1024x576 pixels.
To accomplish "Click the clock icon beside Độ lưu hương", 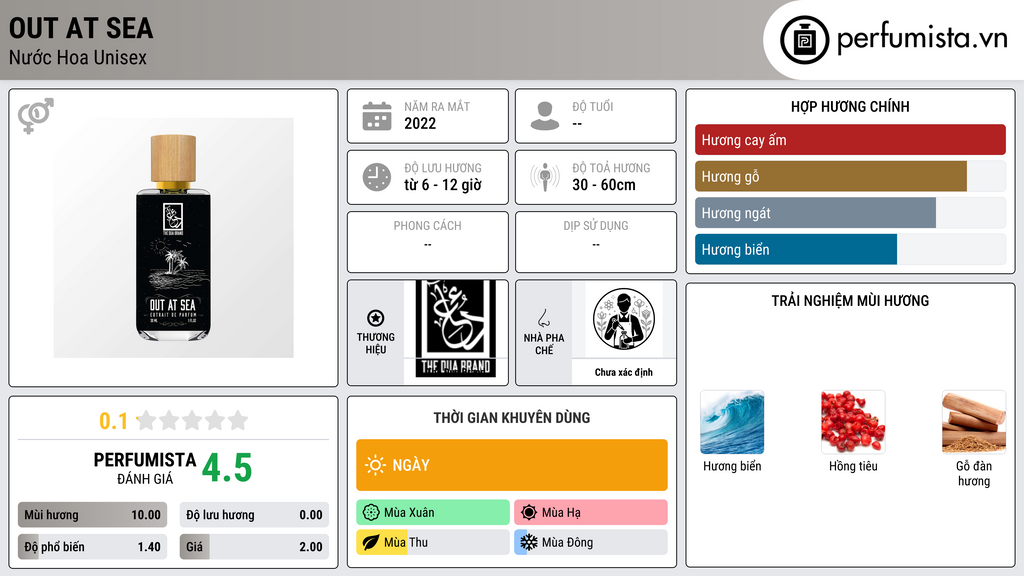I will [377, 177].
